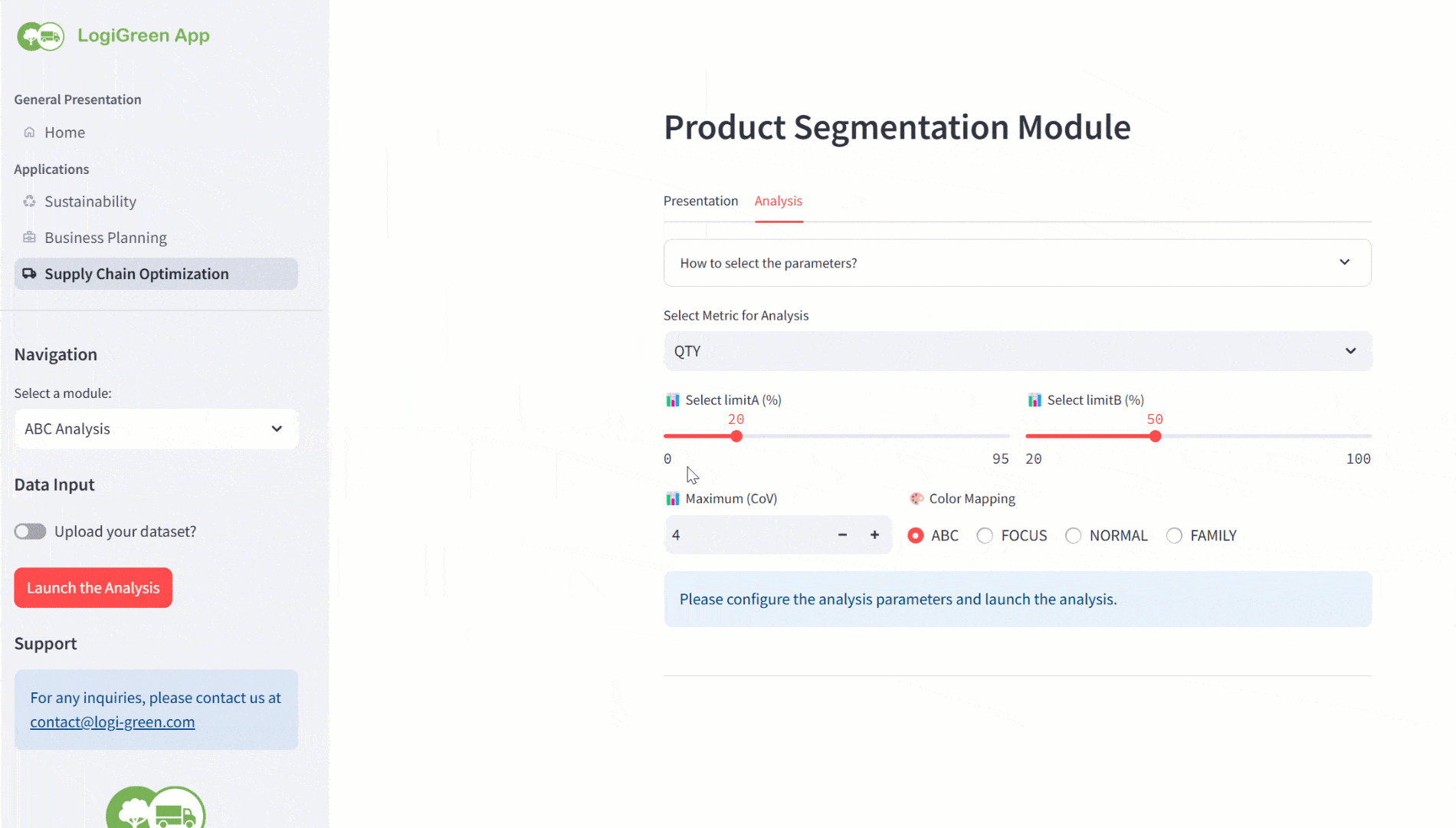Click the Home house icon

click(x=29, y=132)
